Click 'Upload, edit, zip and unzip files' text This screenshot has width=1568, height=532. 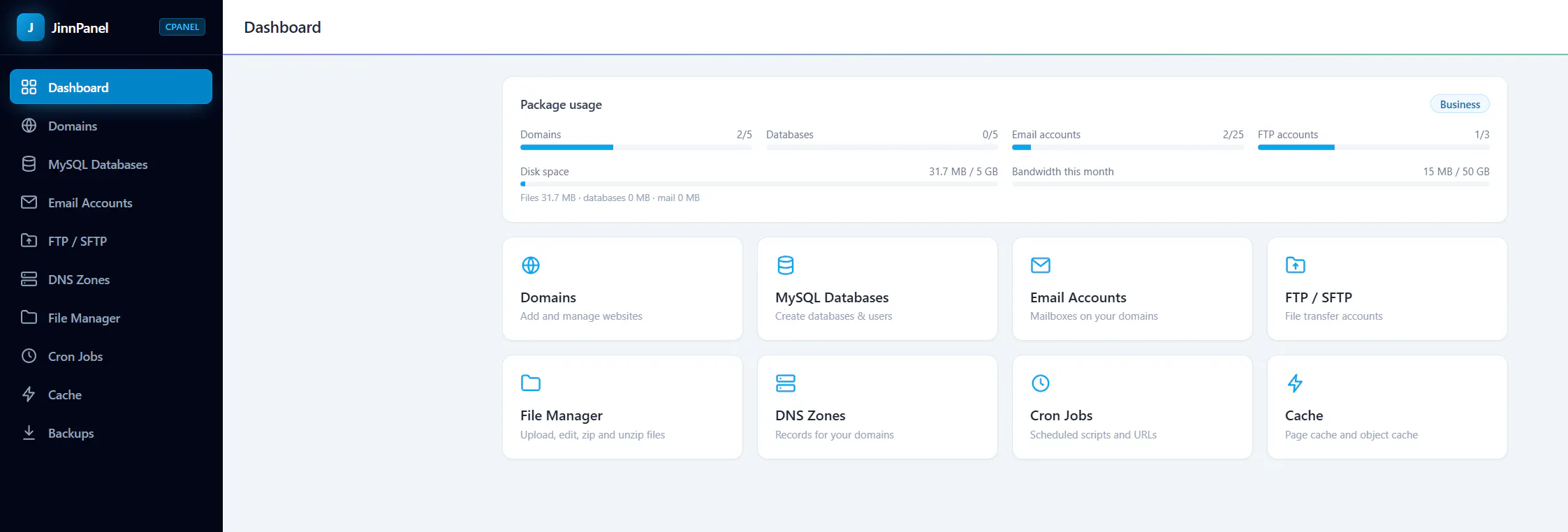click(592, 435)
